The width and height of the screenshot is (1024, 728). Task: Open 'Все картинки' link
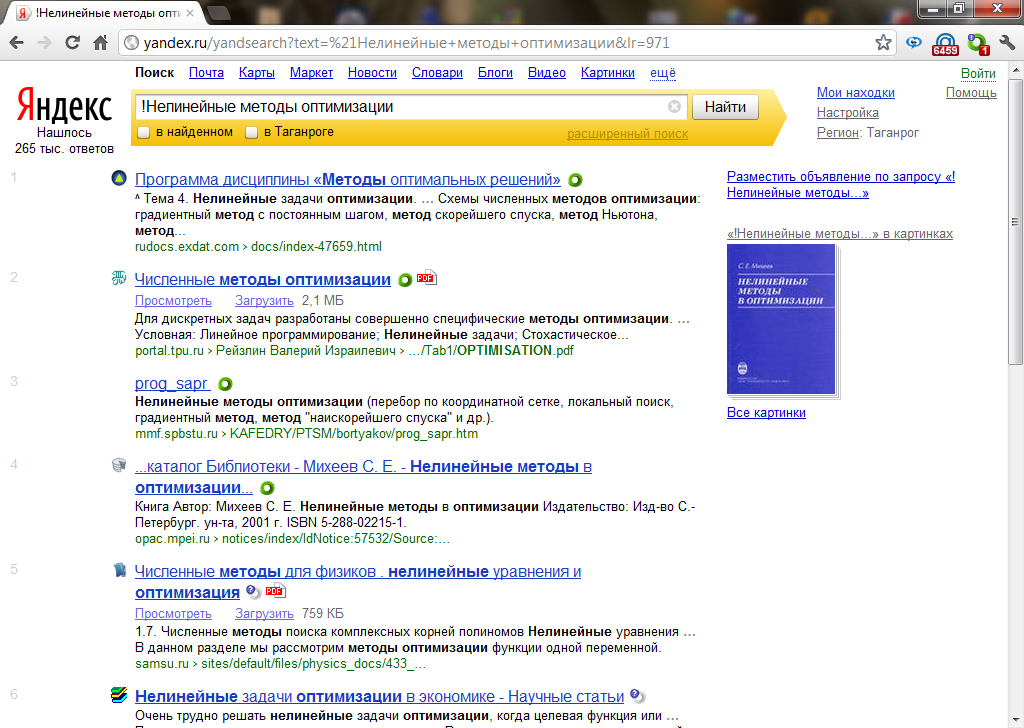766,413
